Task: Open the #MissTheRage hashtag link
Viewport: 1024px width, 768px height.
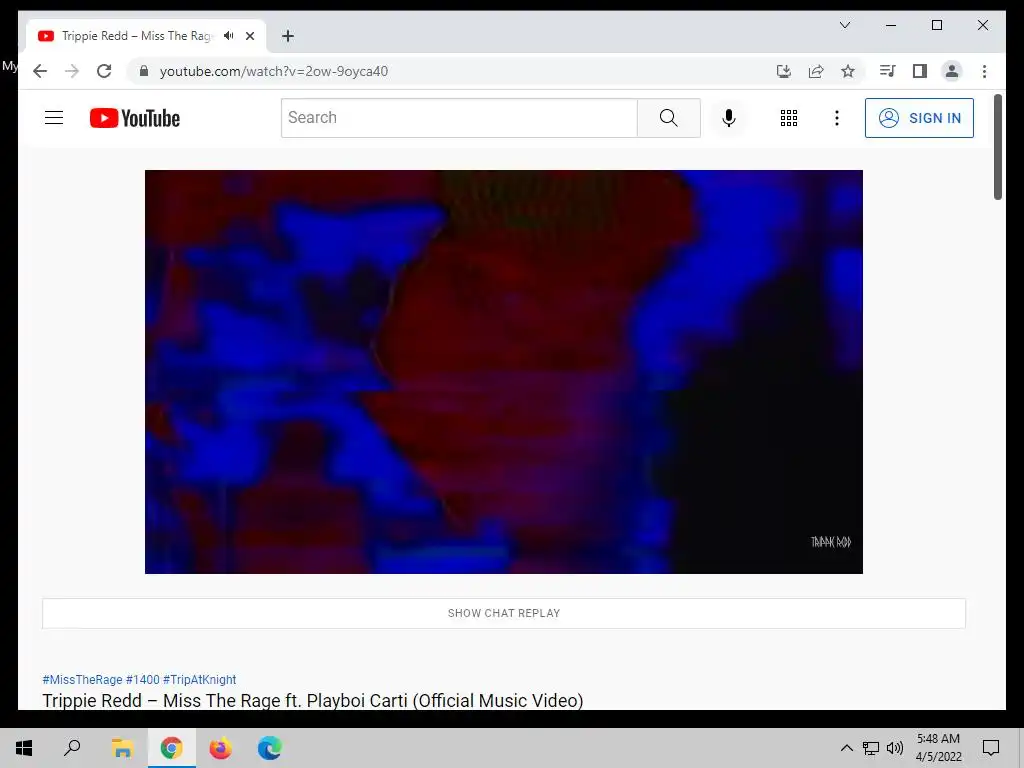Action: click(82, 679)
